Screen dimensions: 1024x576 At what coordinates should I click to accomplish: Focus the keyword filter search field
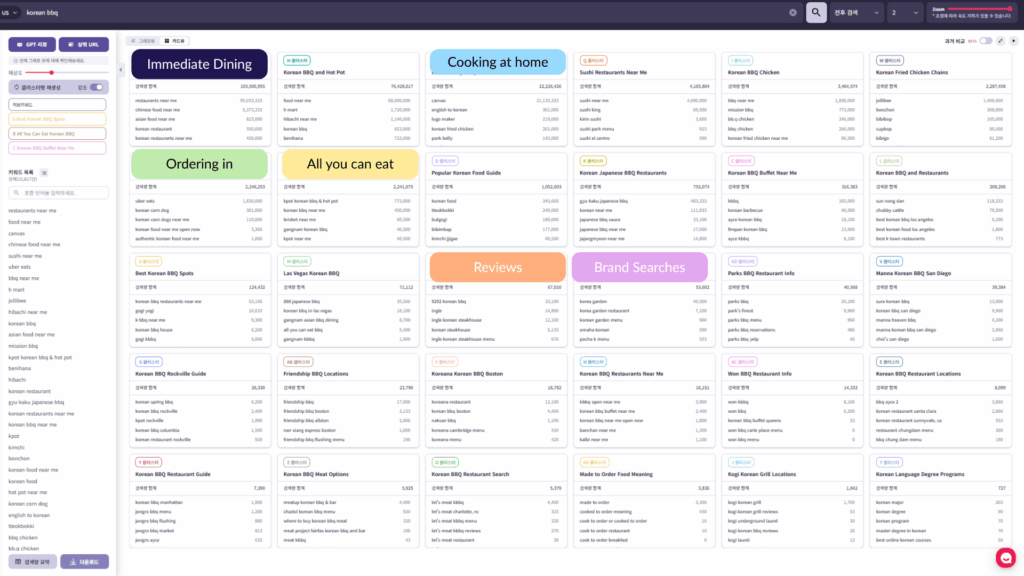coord(58,193)
